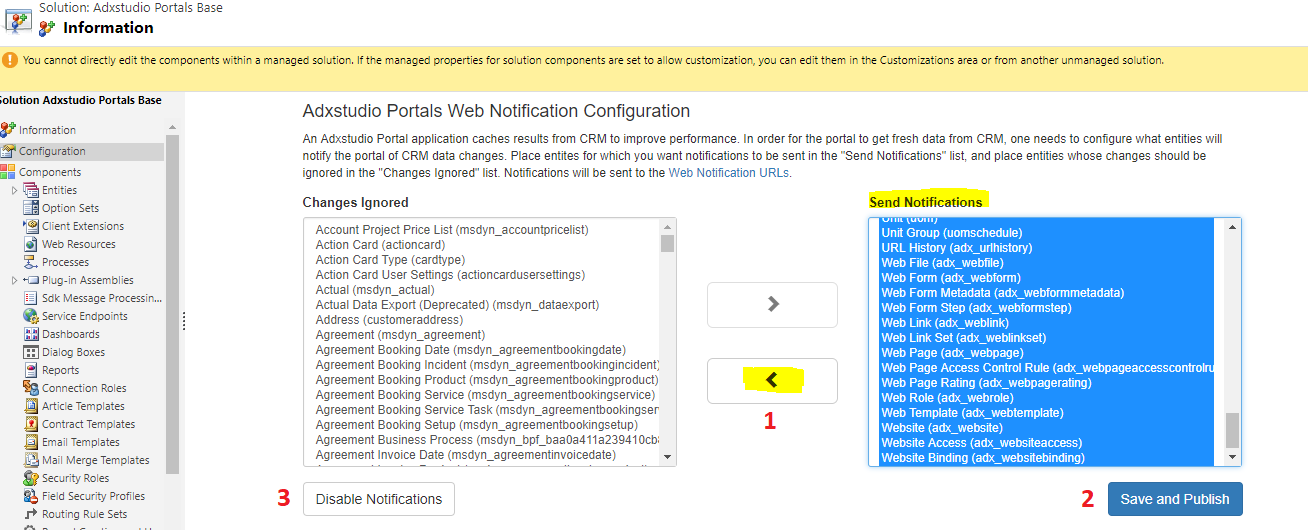
Task: Click the Information icon in the sidebar
Action: (x=8, y=130)
